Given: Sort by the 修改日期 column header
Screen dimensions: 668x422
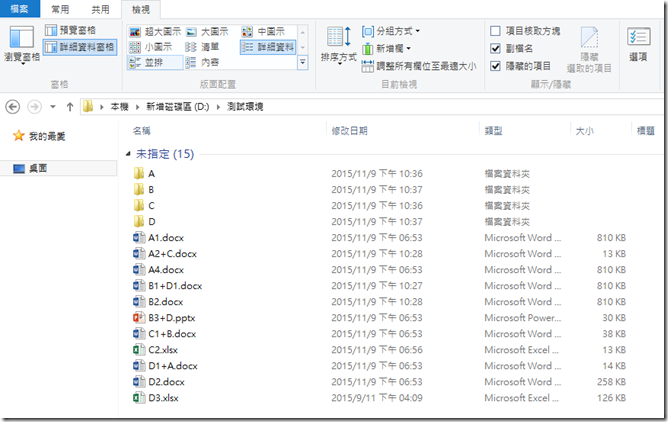Looking at the screenshot, I should [349, 131].
